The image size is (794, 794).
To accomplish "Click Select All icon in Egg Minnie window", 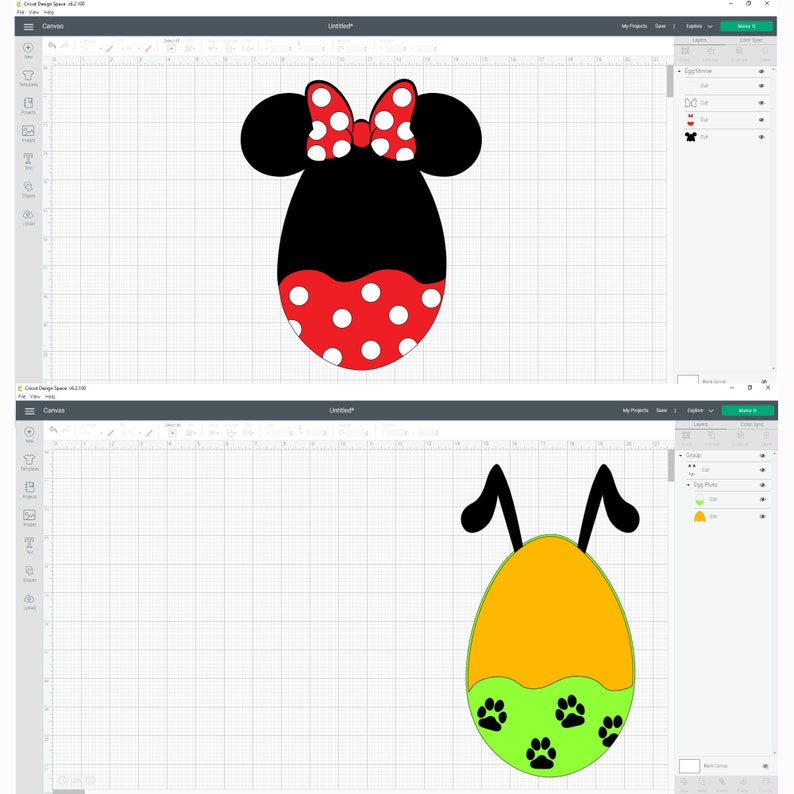I will (171, 49).
